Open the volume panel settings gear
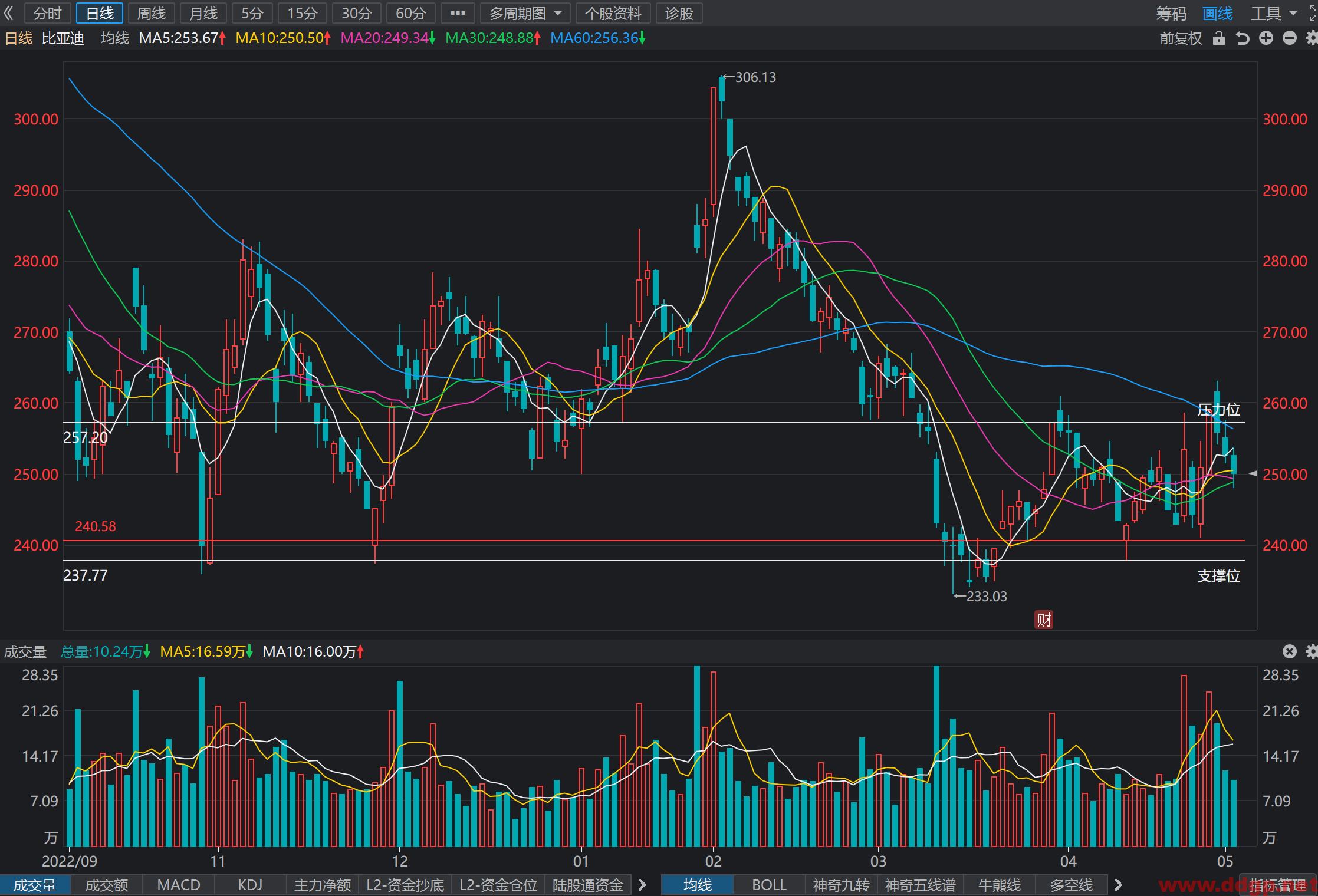The image size is (1318, 896). (1312, 651)
